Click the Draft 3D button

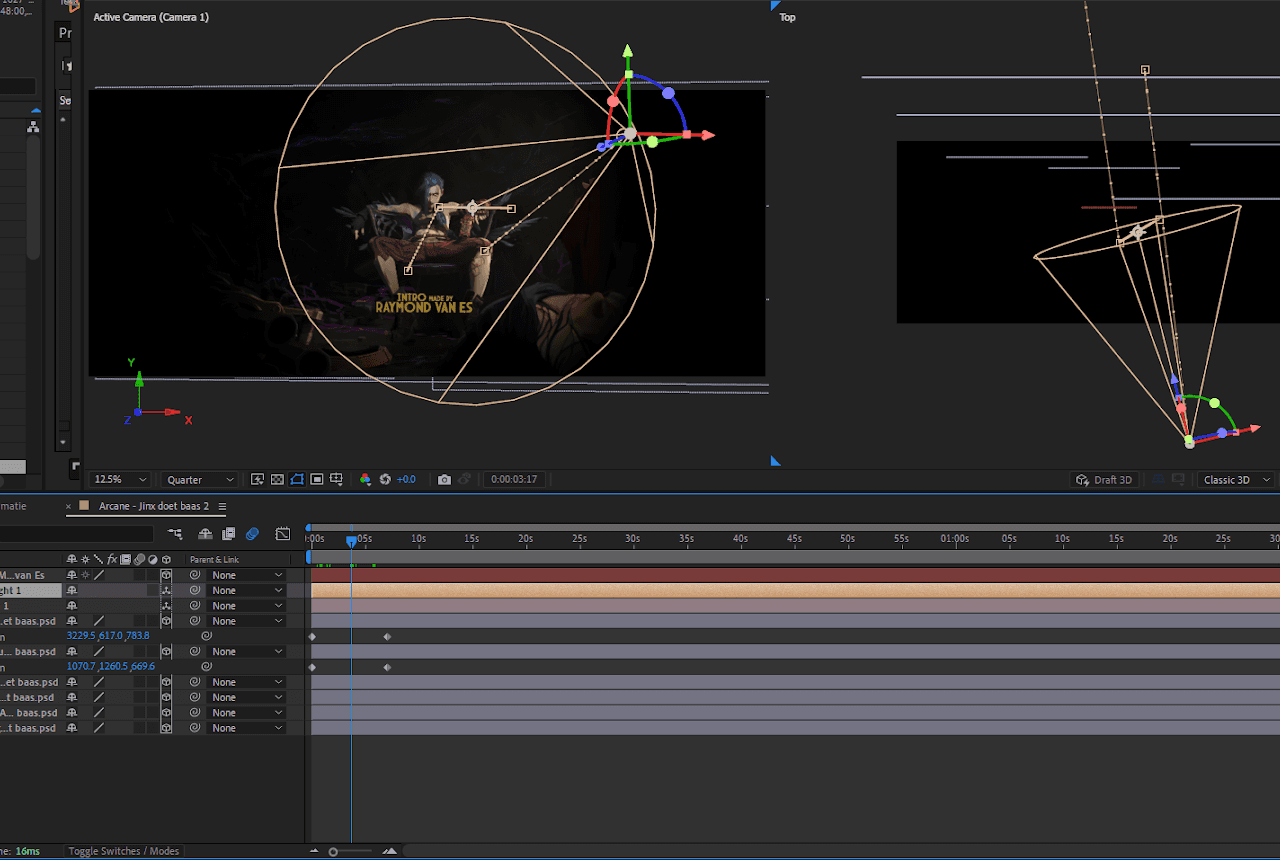[1104, 479]
